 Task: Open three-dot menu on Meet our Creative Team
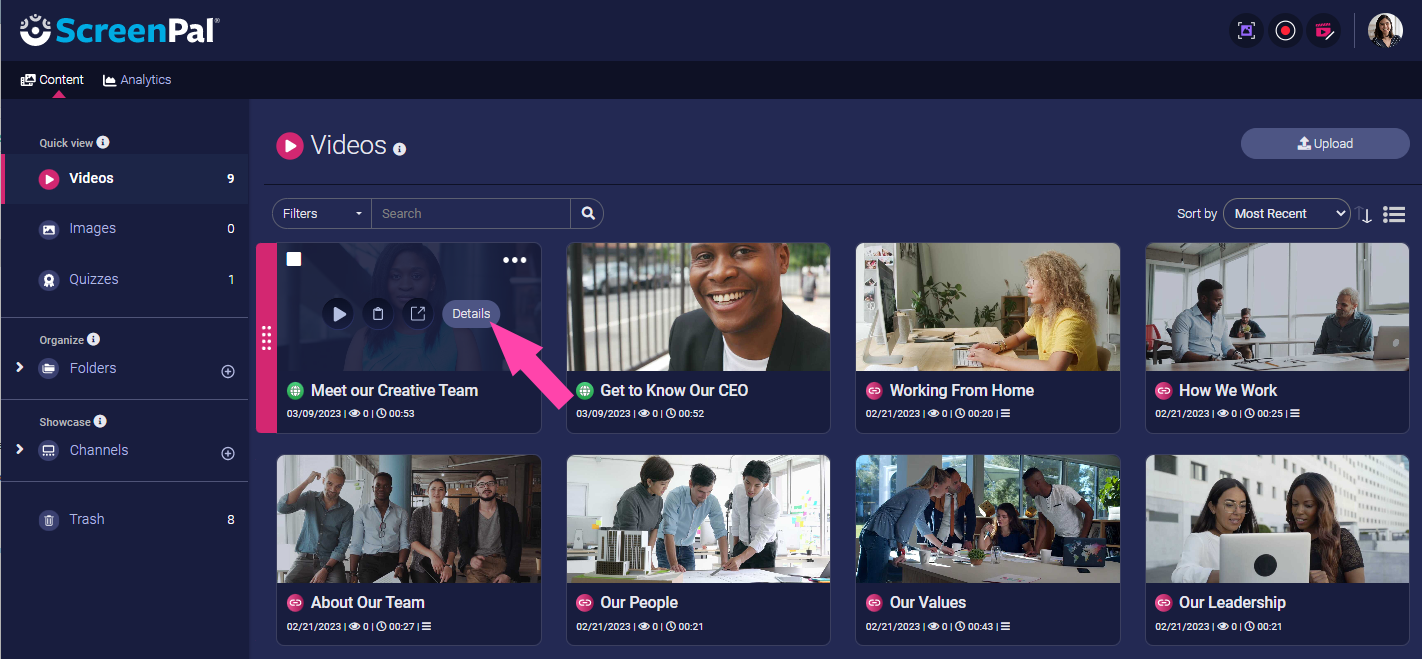tap(514, 261)
